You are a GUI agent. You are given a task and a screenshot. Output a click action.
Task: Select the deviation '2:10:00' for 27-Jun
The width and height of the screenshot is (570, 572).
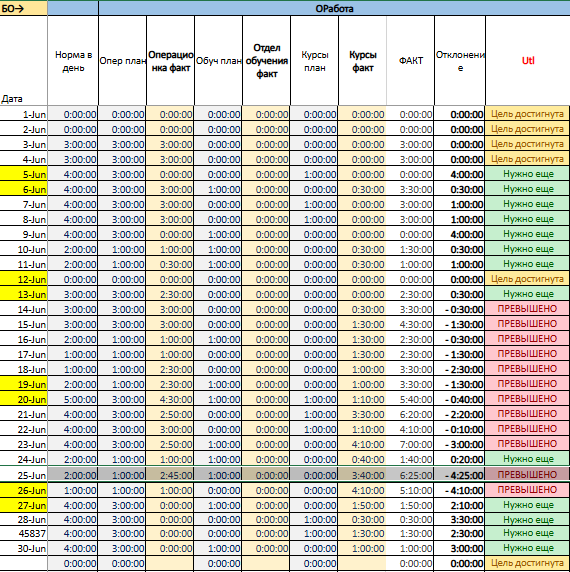pos(460,505)
